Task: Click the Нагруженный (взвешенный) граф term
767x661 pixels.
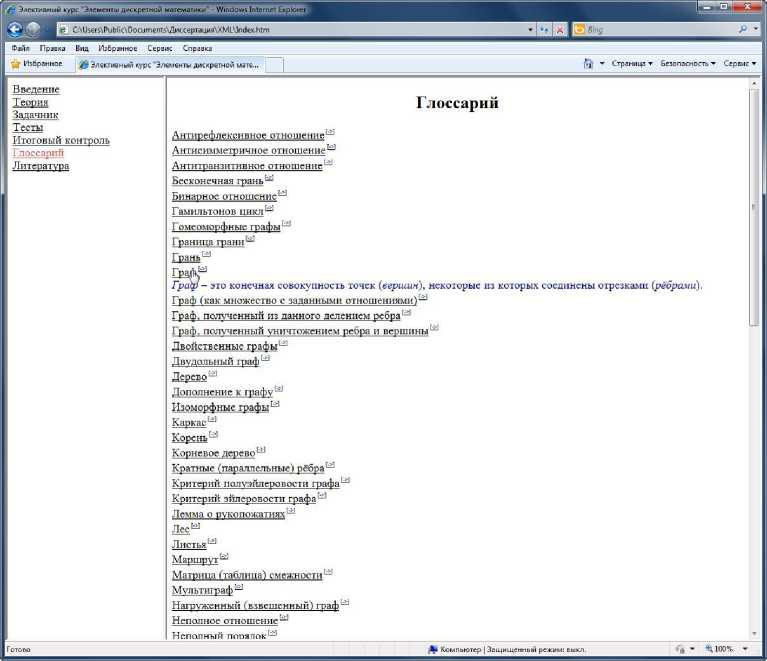Action: (255, 605)
